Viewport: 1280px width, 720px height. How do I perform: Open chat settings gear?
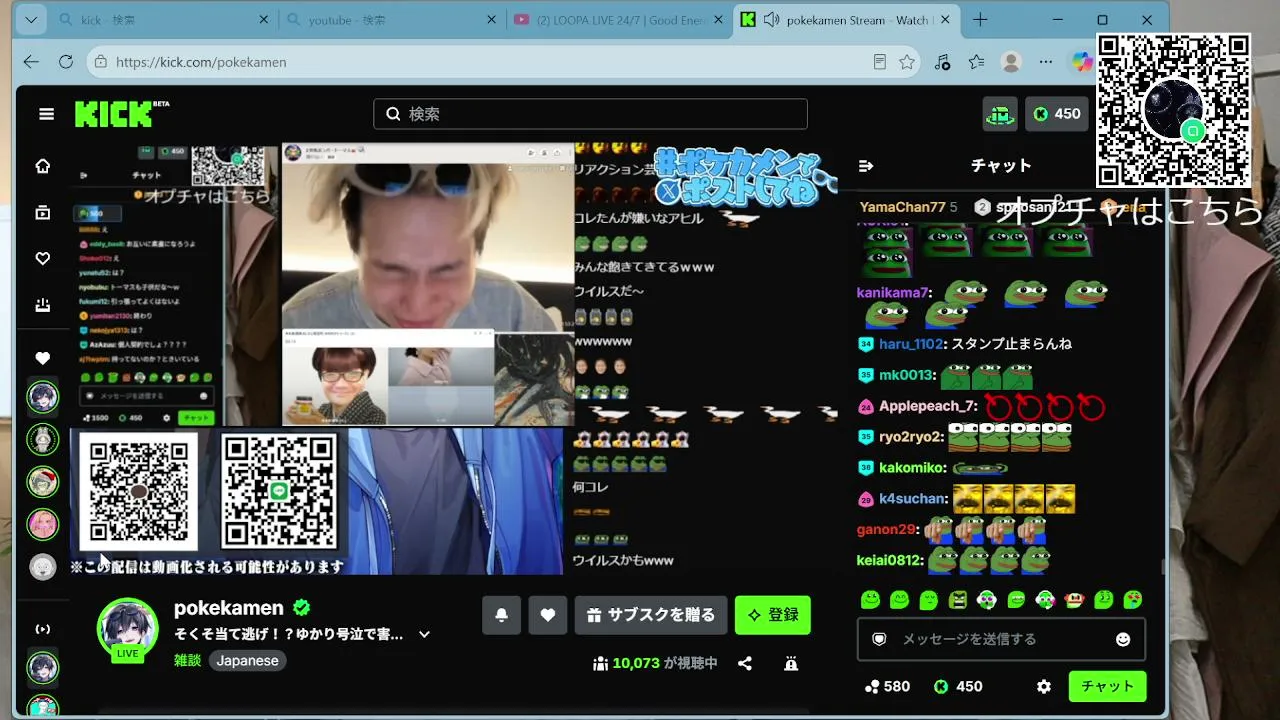(x=1044, y=686)
